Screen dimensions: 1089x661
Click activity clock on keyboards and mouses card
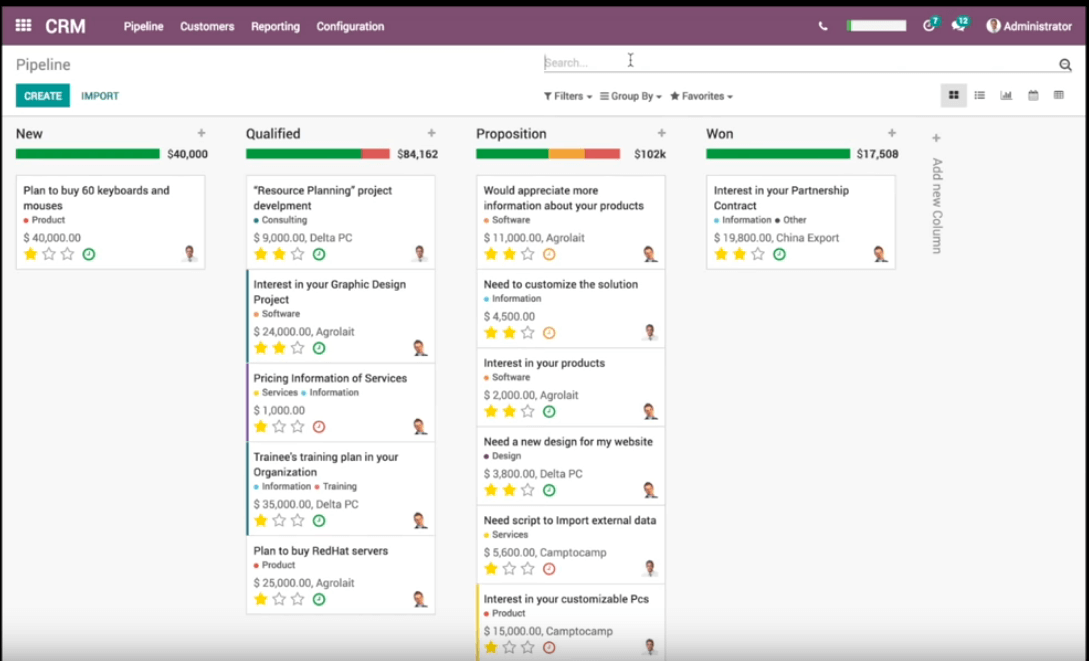(89, 254)
